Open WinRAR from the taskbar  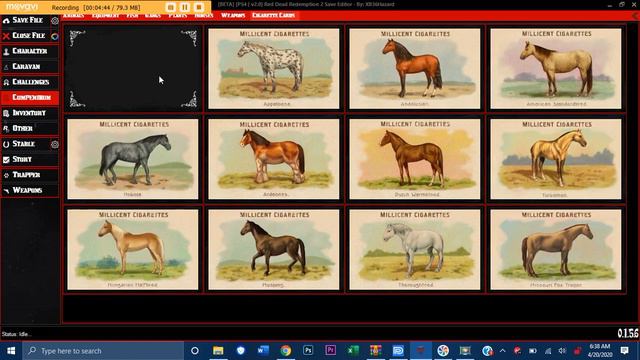(x=376, y=351)
